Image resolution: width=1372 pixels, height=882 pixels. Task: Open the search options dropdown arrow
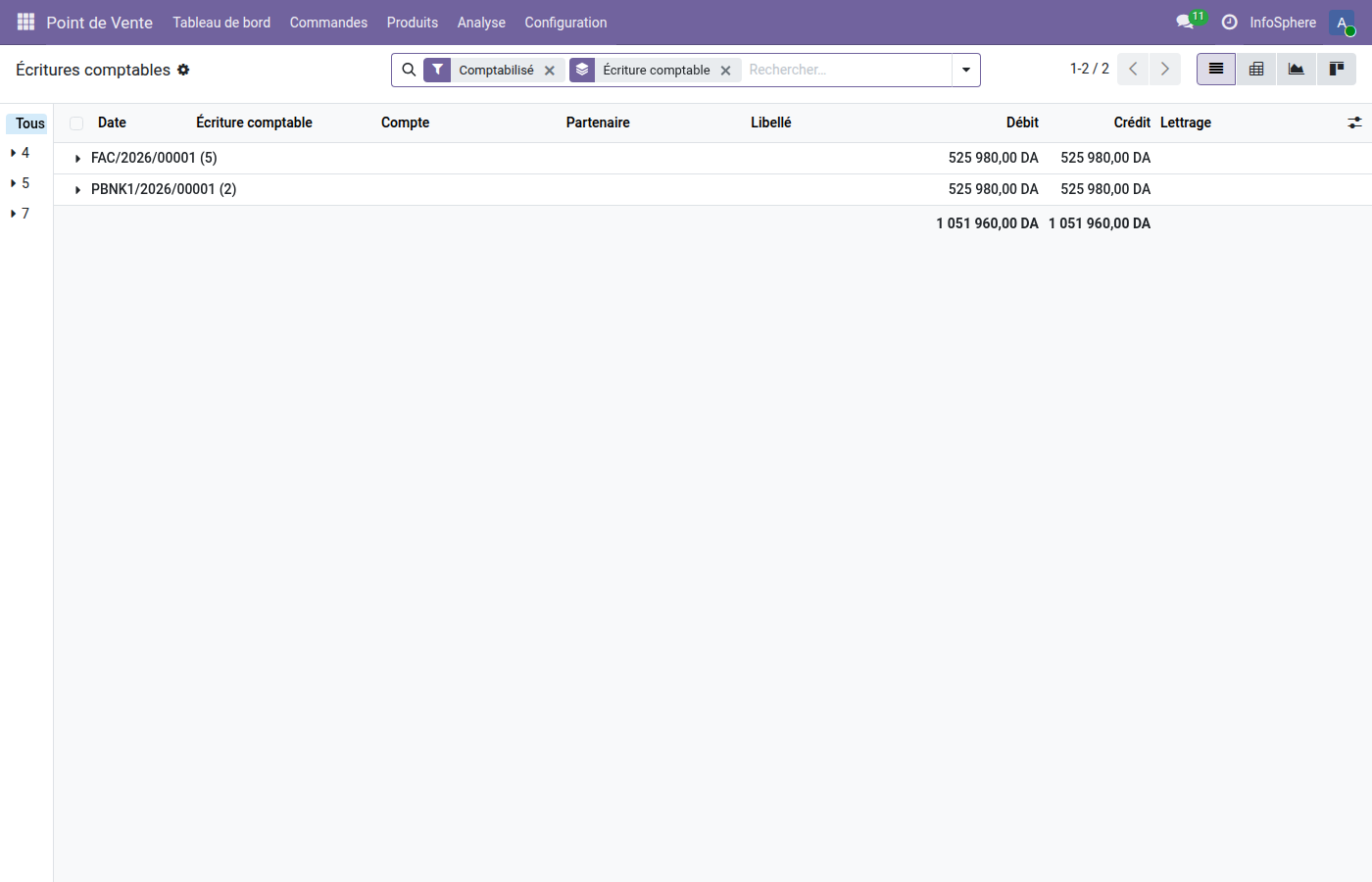coord(965,70)
